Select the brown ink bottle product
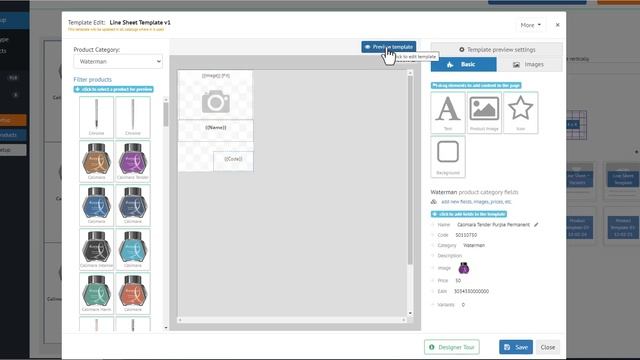The width and height of the screenshot is (640, 360). point(96,161)
